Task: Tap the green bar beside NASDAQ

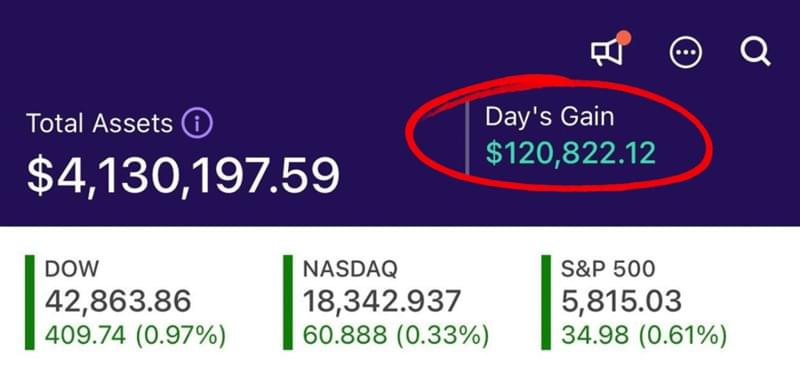Action: coord(288,302)
